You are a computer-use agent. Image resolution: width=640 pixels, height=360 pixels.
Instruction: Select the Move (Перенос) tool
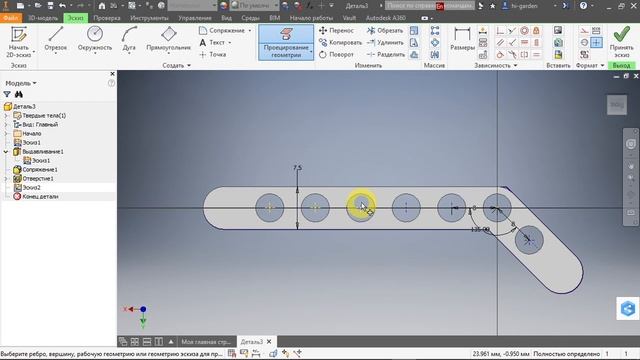coord(336,31)
